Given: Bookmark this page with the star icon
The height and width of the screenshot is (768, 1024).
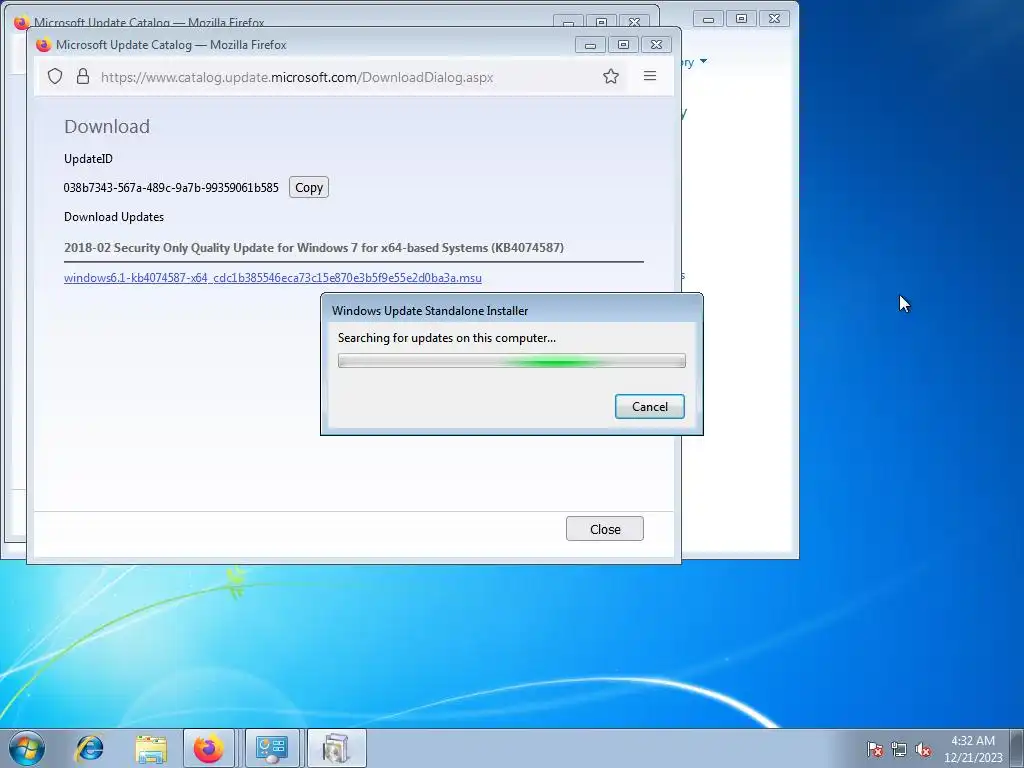Looking at the screenshot, I should click(611, 76).
